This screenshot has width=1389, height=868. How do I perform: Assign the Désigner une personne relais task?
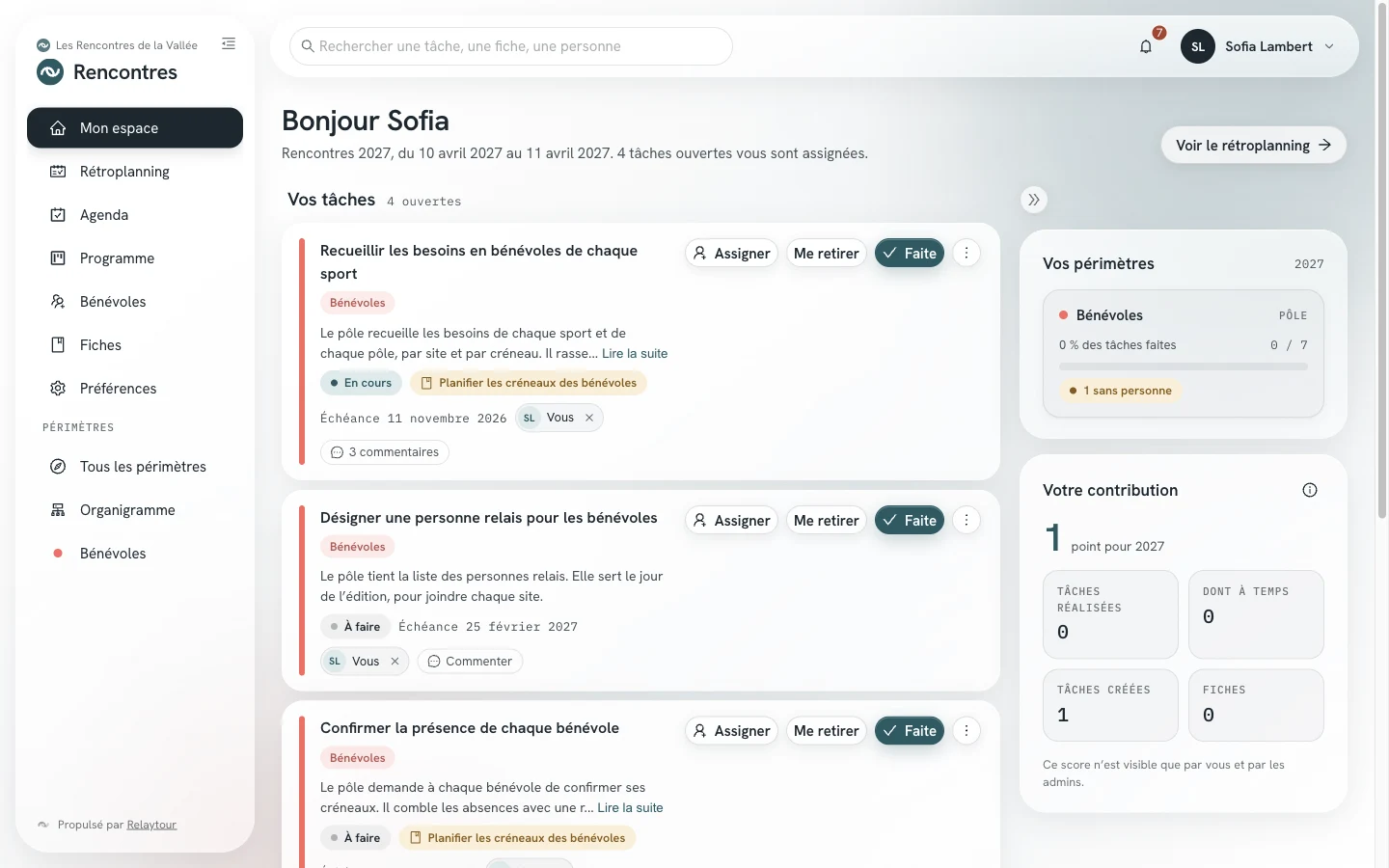click(732, 521)
